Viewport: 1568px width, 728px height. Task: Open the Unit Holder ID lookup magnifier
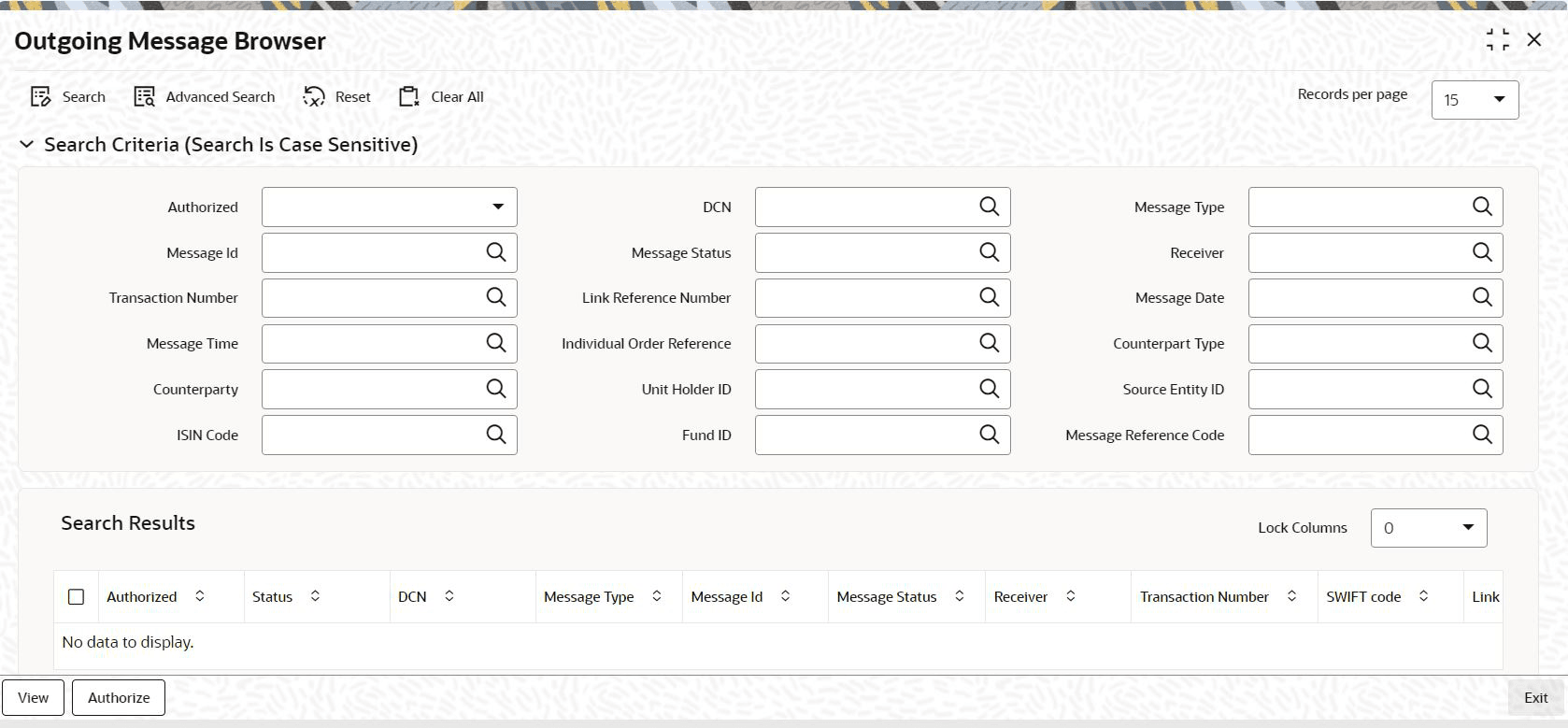pos(990,389)
